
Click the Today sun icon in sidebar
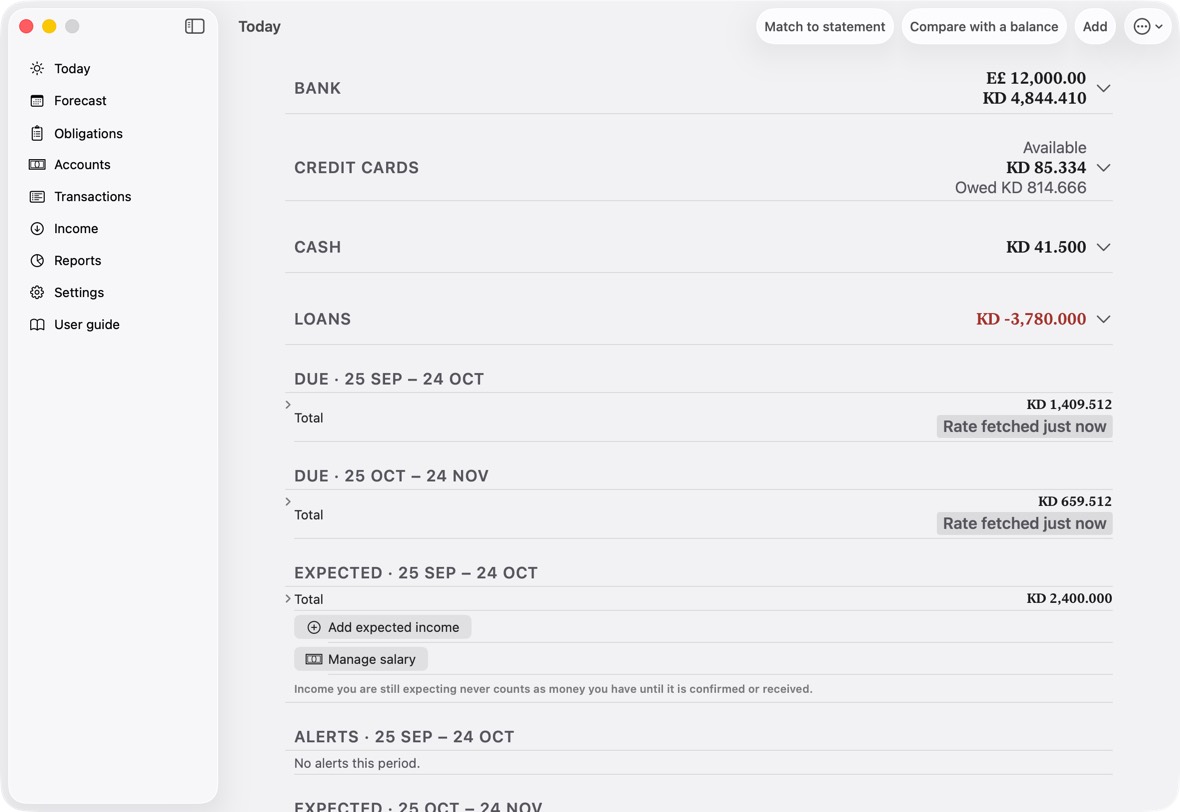[37, 68]
